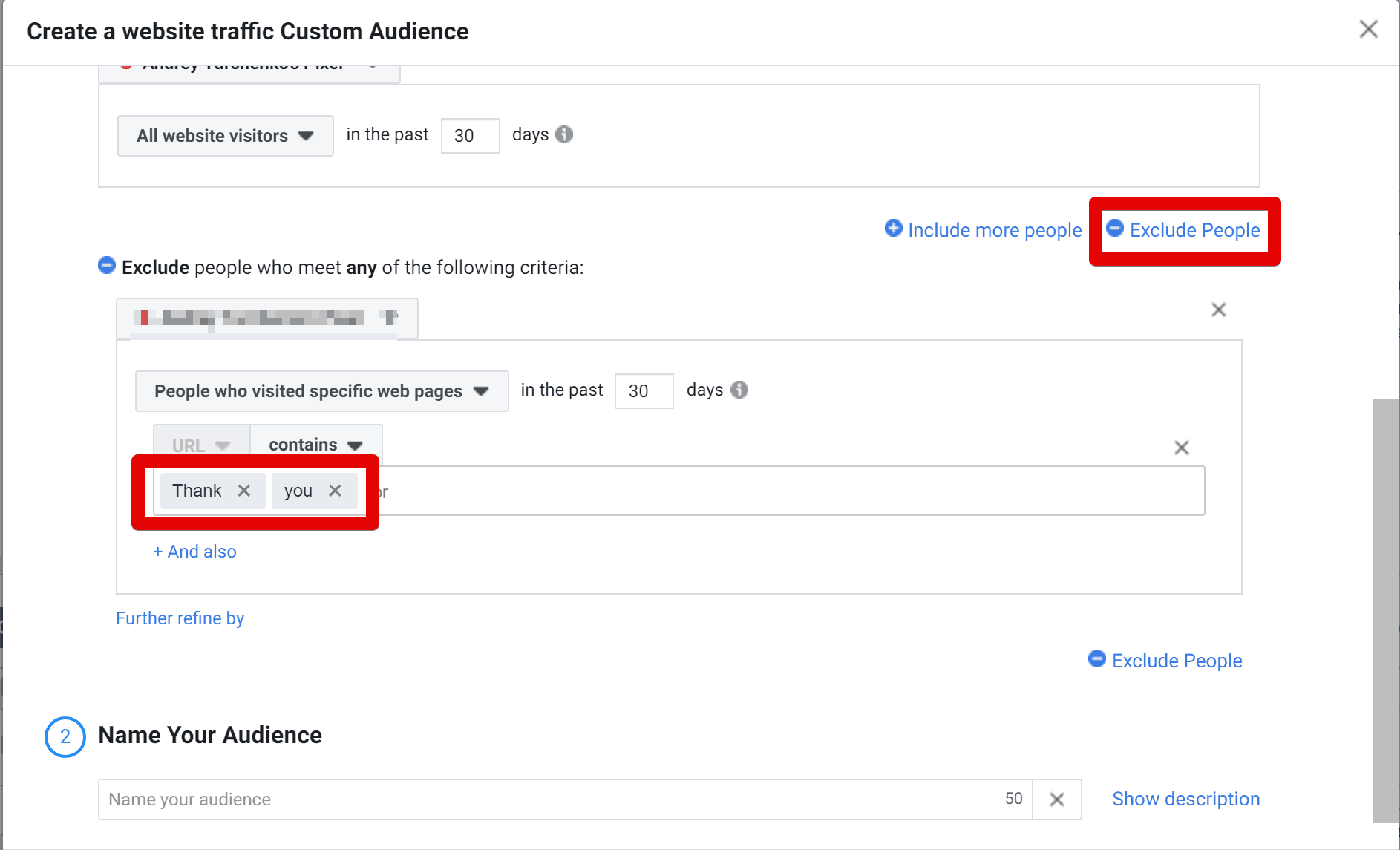Remove the 'Thank' keyword tag
Viewport: 1400px width, 850px height.
(243, 491)
